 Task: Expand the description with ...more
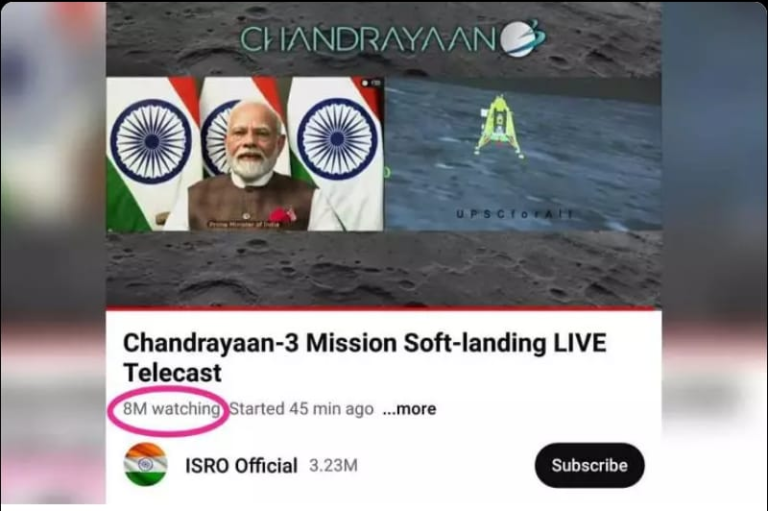[409, 409]
